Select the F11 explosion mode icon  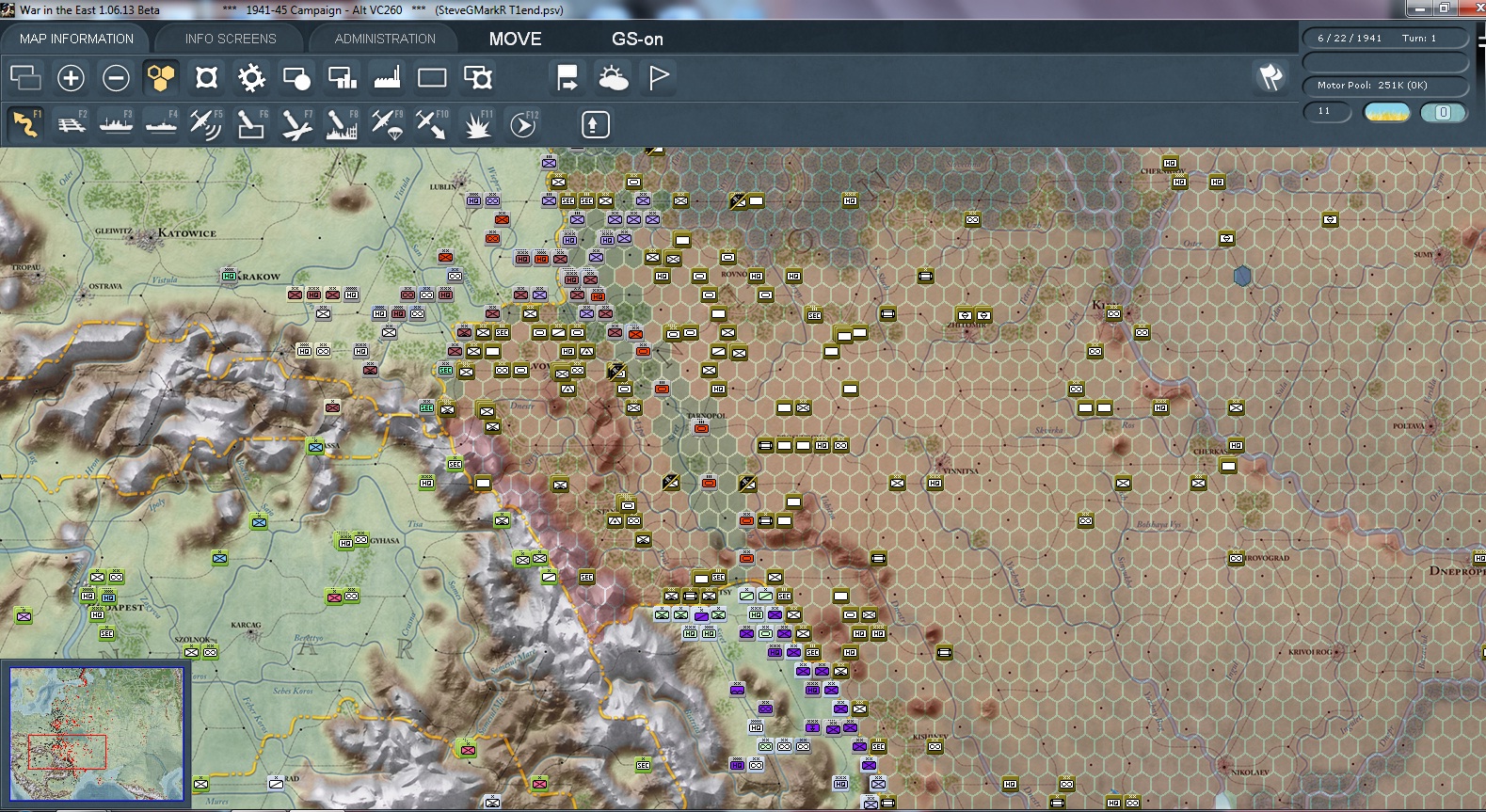click(477, 124)
